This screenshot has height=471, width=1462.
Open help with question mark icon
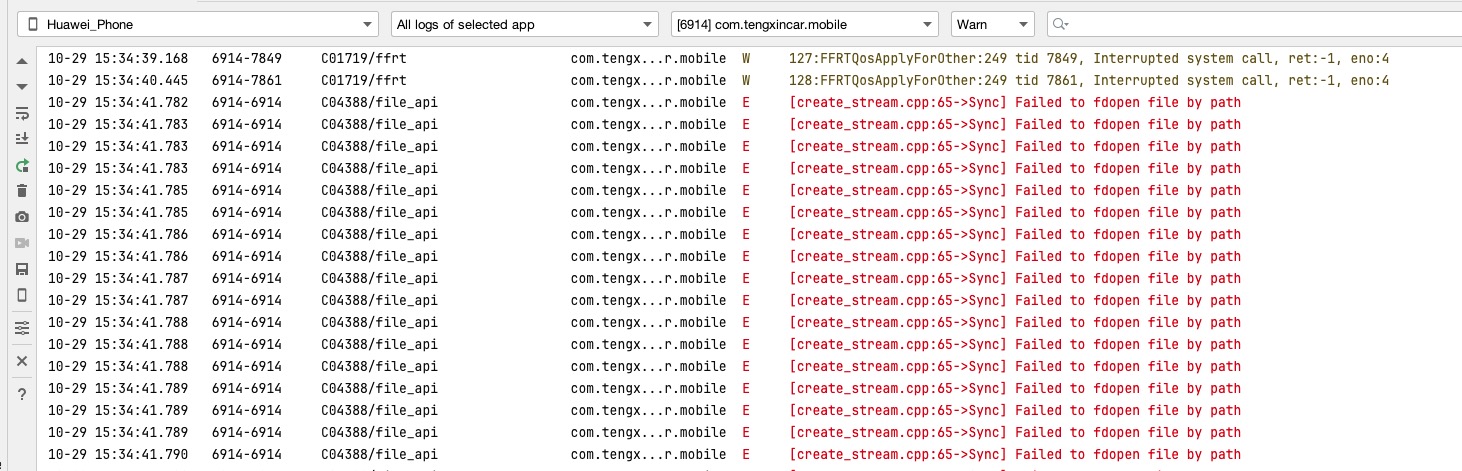click(x=22, y=393)
